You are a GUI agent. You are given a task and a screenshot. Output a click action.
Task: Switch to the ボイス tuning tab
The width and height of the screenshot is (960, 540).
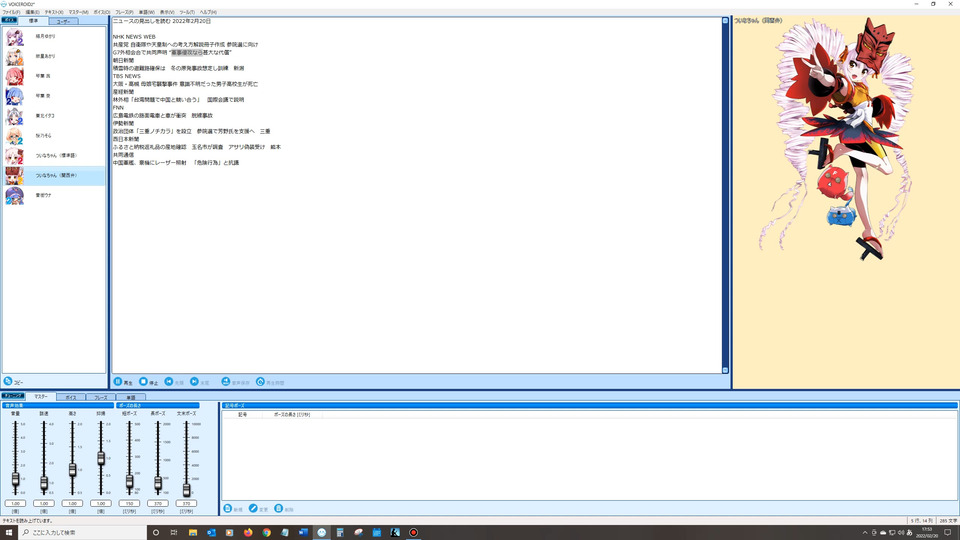(71, 397)
